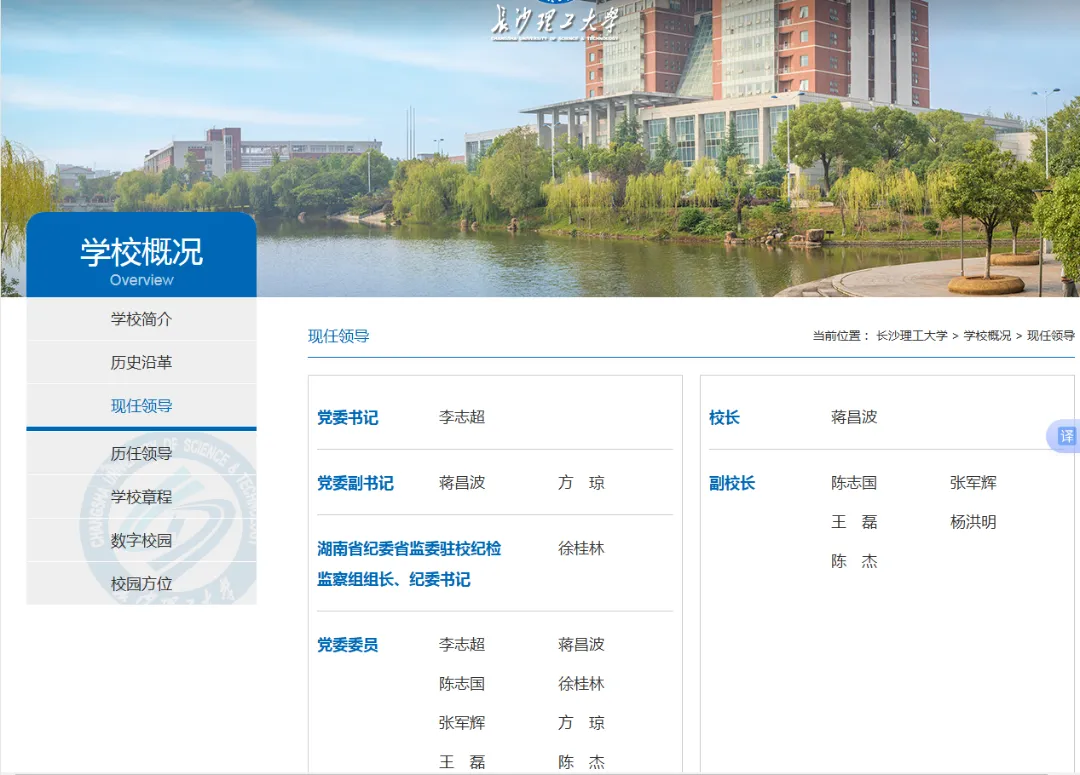Open 学校章程 sidebar item
Screen dimensions: 1080x775
point(141,497)
